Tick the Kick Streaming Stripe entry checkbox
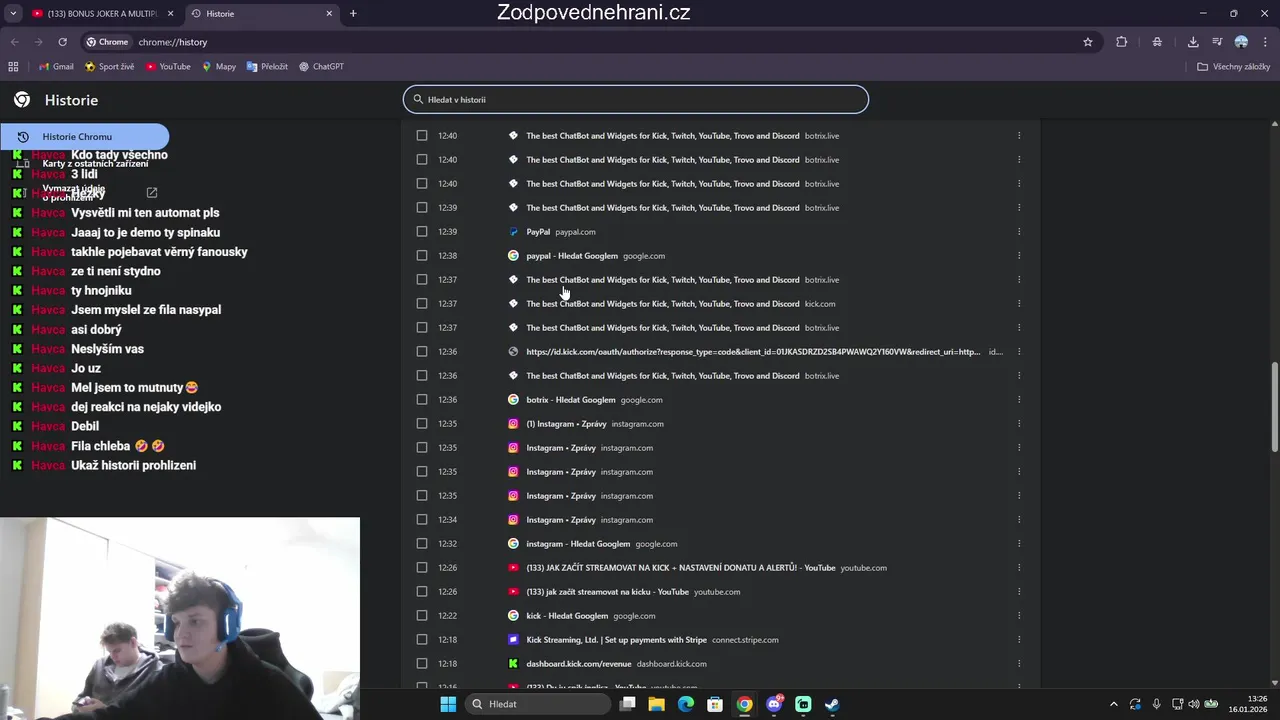1280x720 pixels. 422,640
